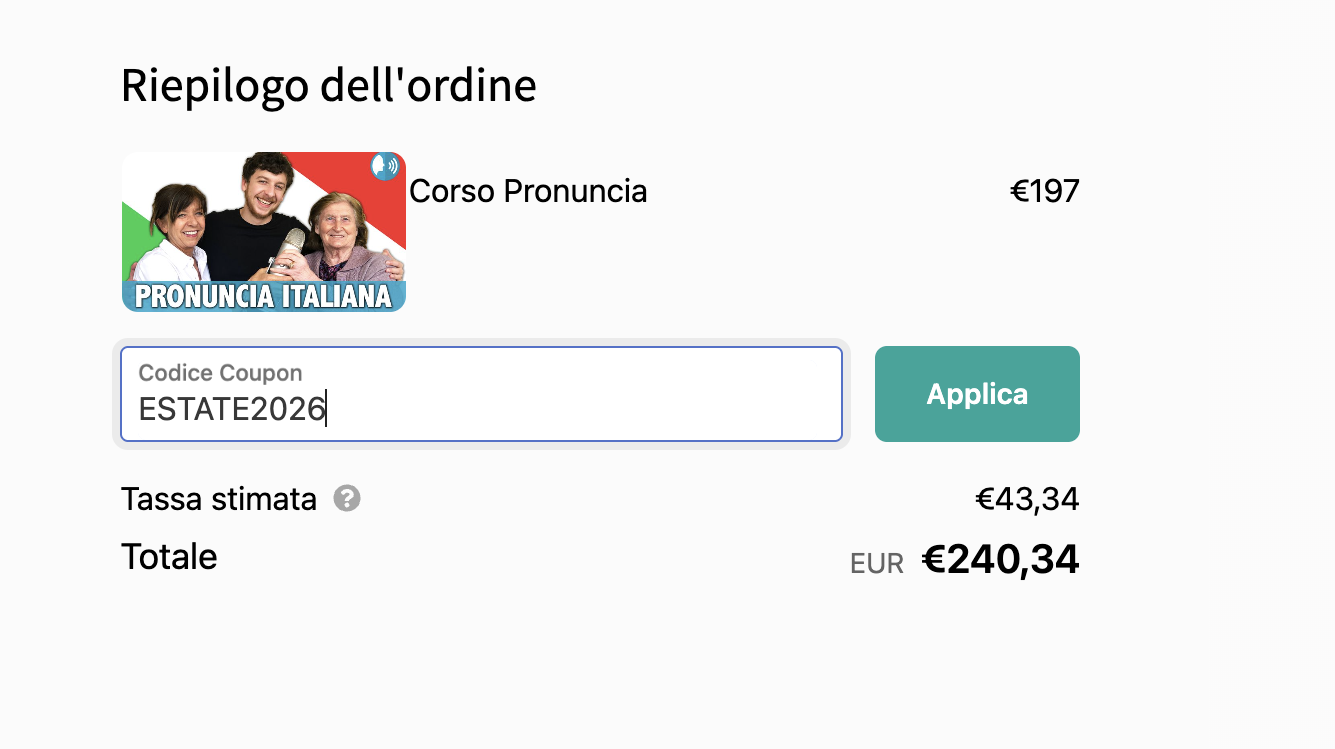Screen dimensions: 1335x749
Task: Select the Corso Pronuncia product name
Action: 528,191
